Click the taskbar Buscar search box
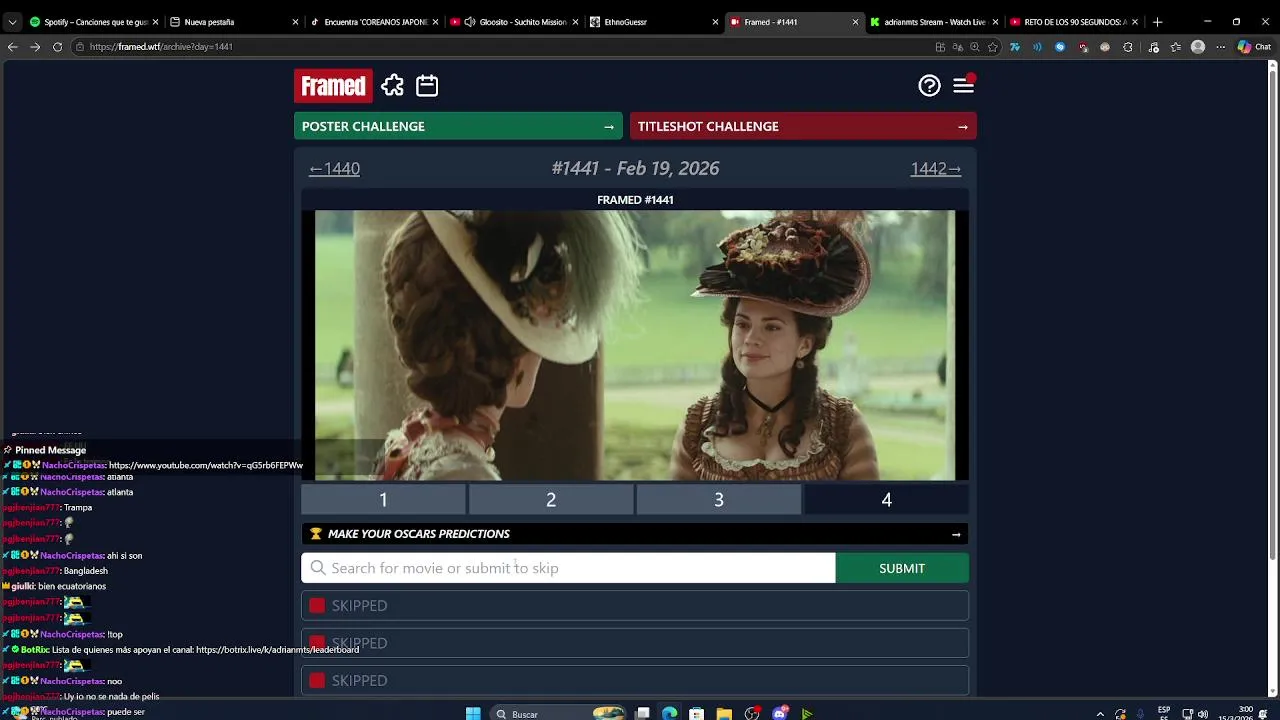Viewport: 1280px width, 720px height. (x=560, y=714)
